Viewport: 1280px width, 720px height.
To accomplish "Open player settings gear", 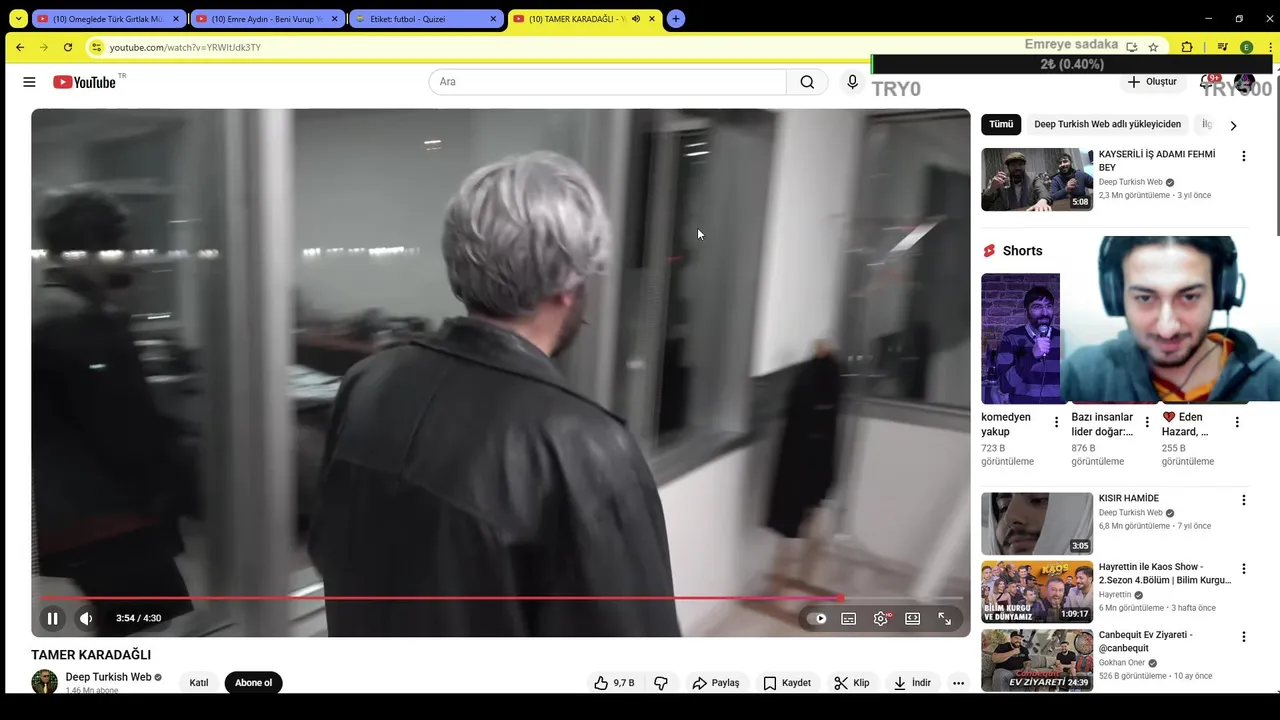I will (x=881, y=618).
